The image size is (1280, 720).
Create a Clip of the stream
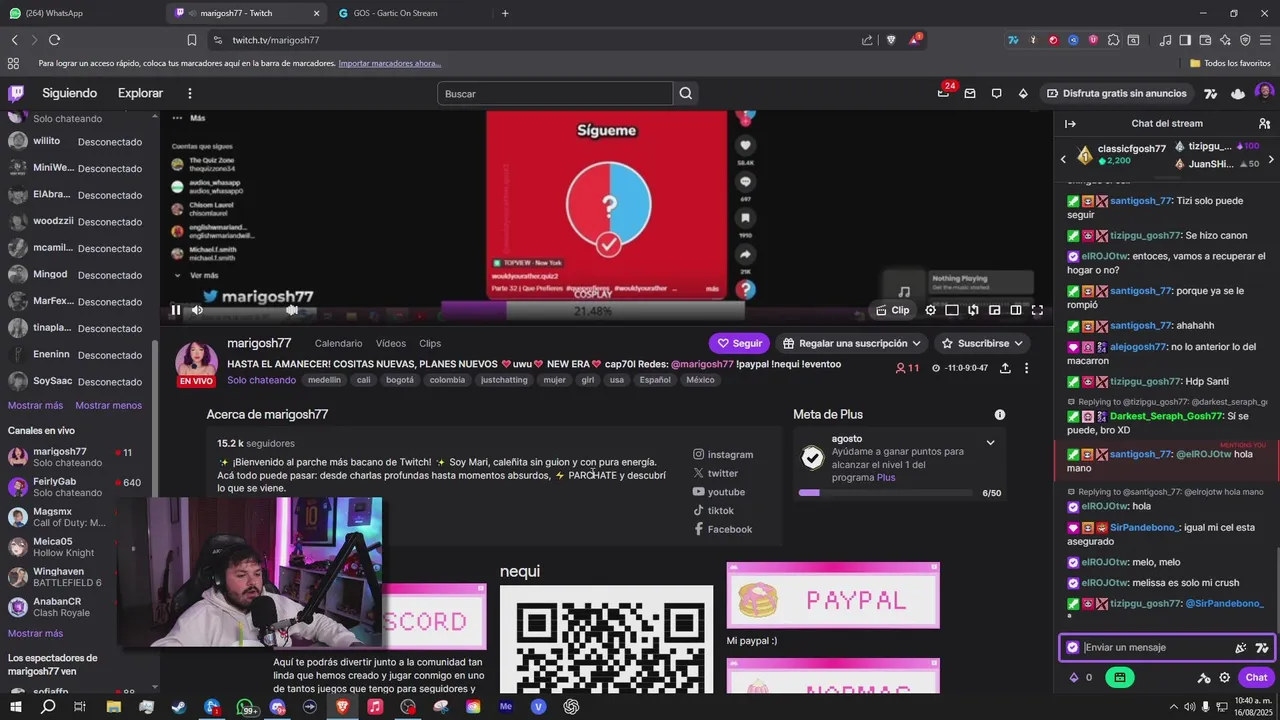pos(893,310)
